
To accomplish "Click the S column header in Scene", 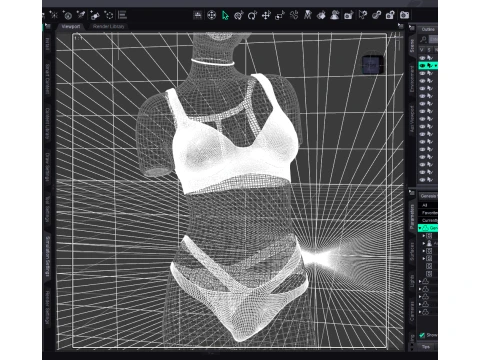I will [429, 50].
